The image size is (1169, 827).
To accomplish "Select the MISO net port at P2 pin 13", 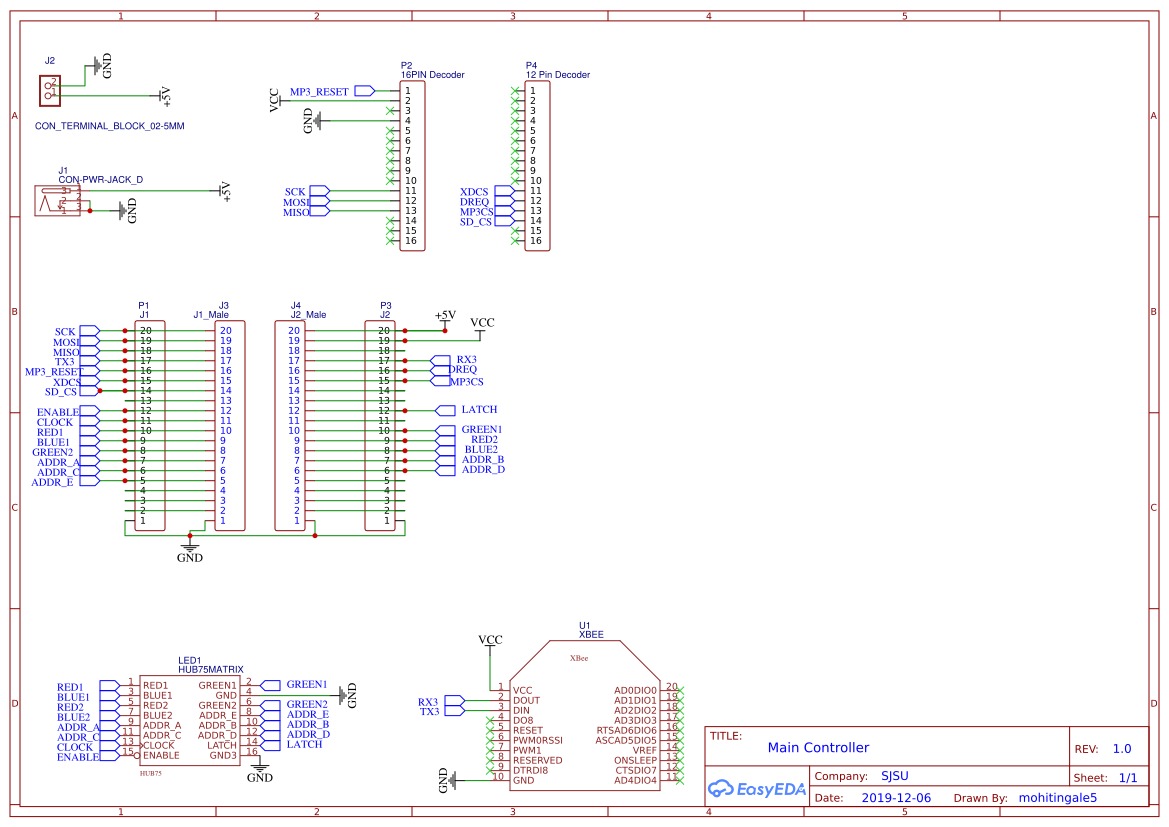I will point(319,211).
